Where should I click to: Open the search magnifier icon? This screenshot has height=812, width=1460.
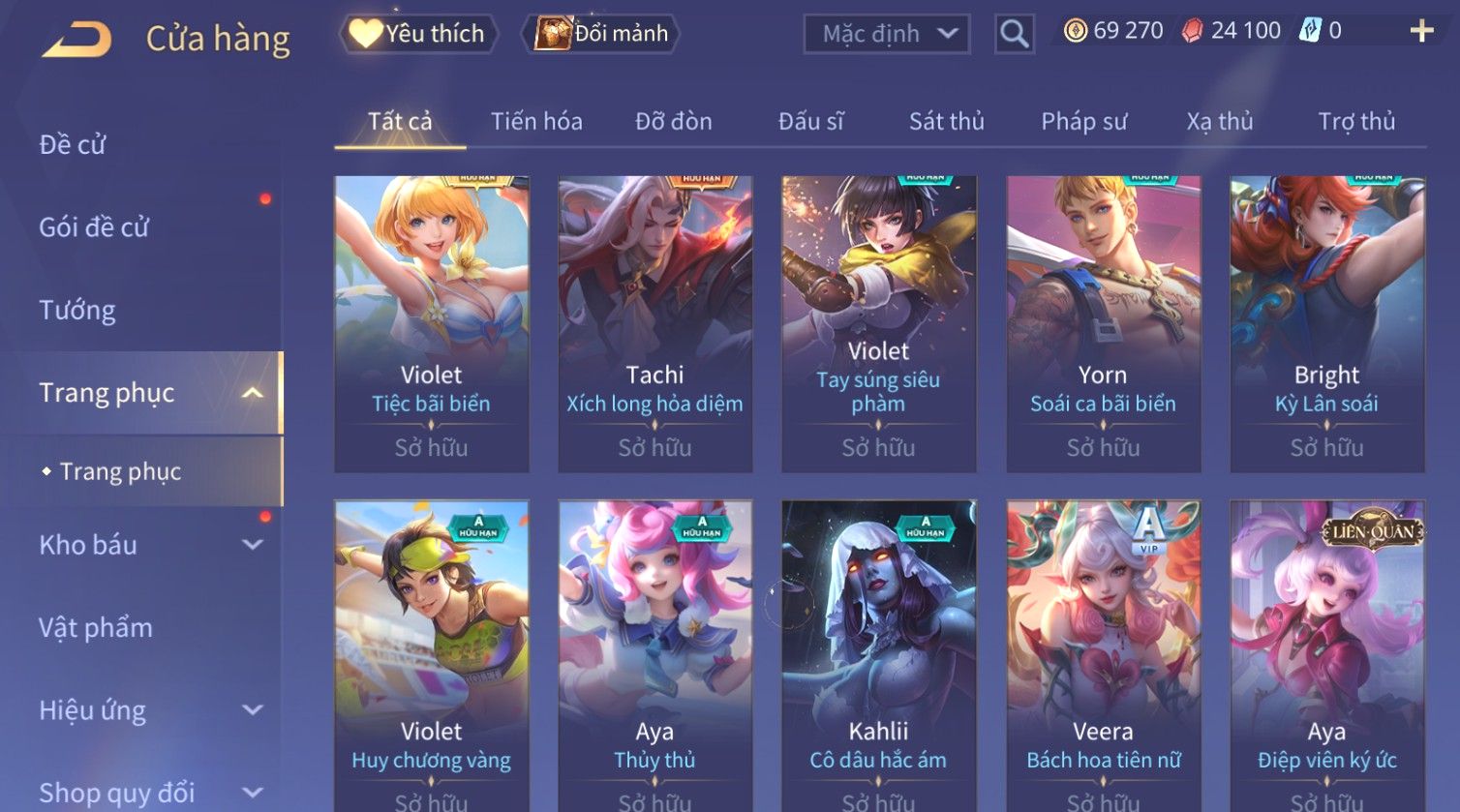point(1014,34)
